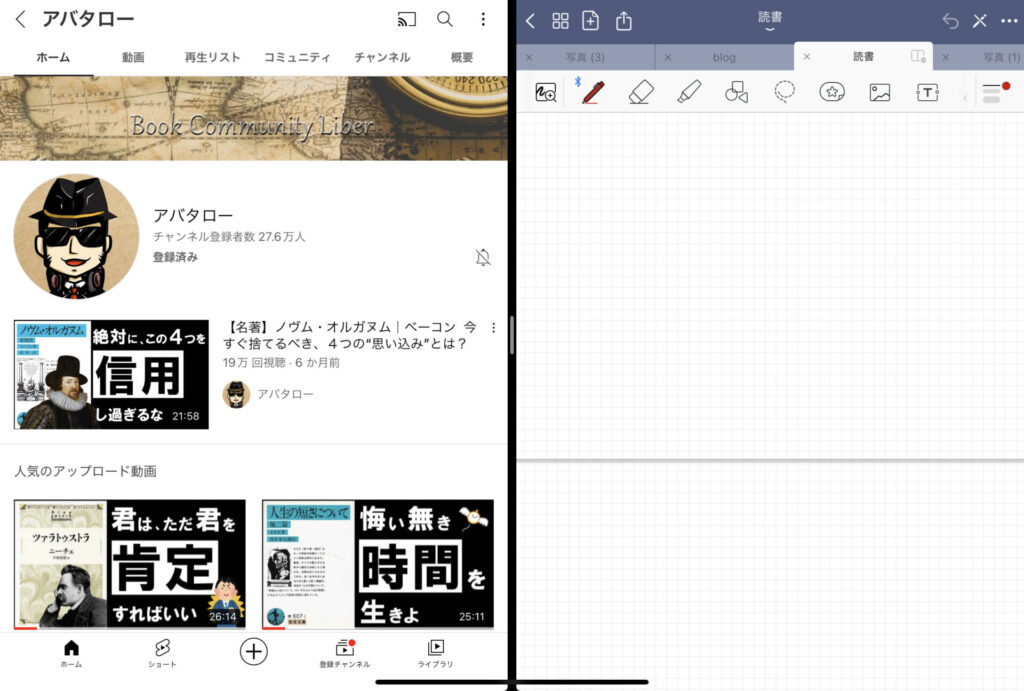Close the 写真 (1) tab
This screenshot has height=691, width=1024.
coord(946,57)
